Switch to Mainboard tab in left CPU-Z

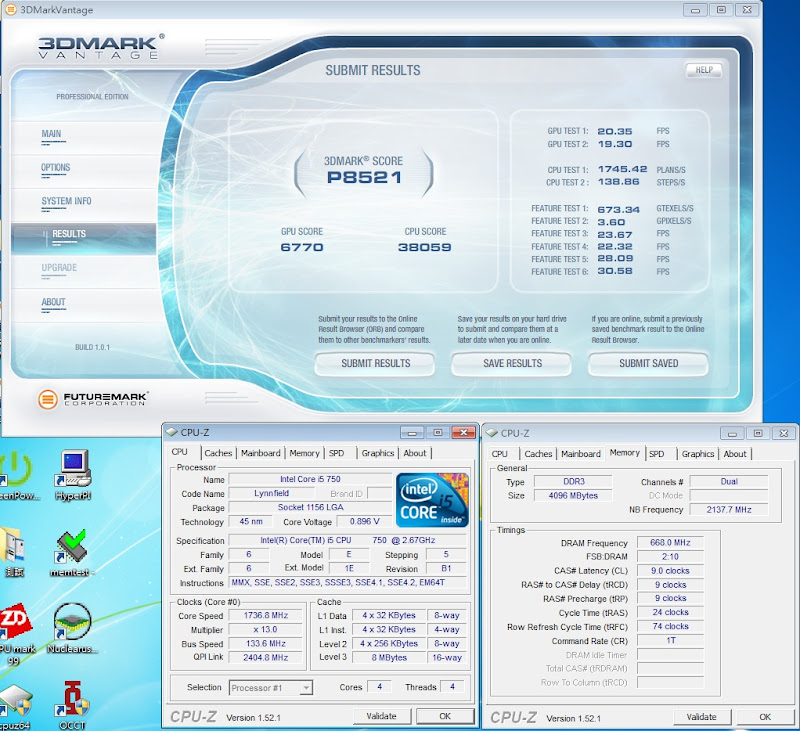click(x=261, y=453)
